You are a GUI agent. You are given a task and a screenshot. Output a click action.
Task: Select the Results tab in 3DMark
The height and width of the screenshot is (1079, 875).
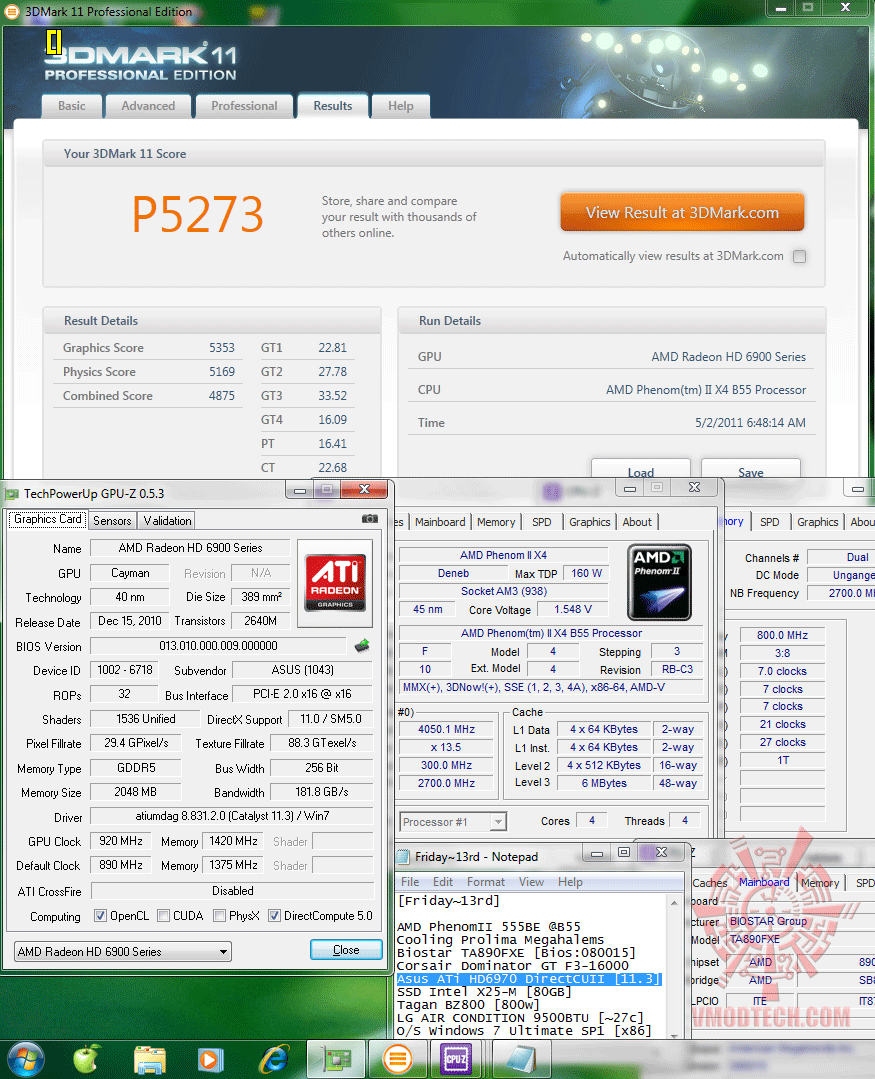click(333, 106)
